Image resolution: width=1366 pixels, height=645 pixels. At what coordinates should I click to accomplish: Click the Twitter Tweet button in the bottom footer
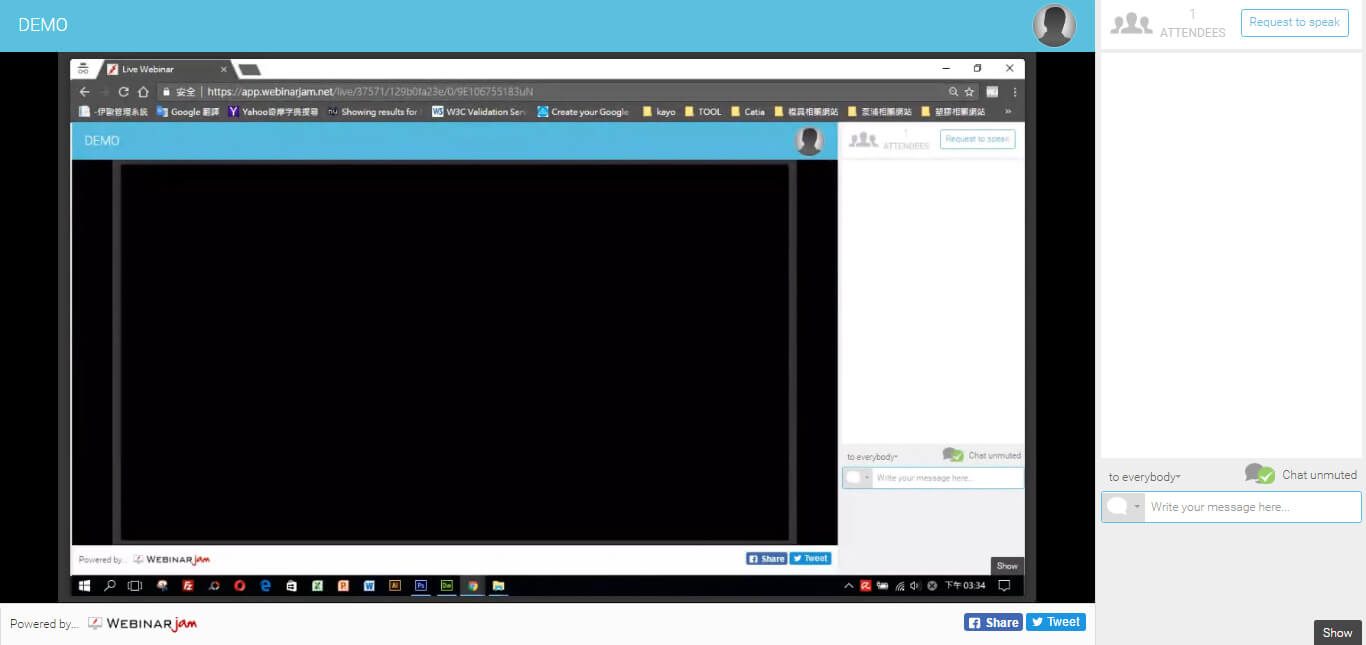[x=1055, y=622]
